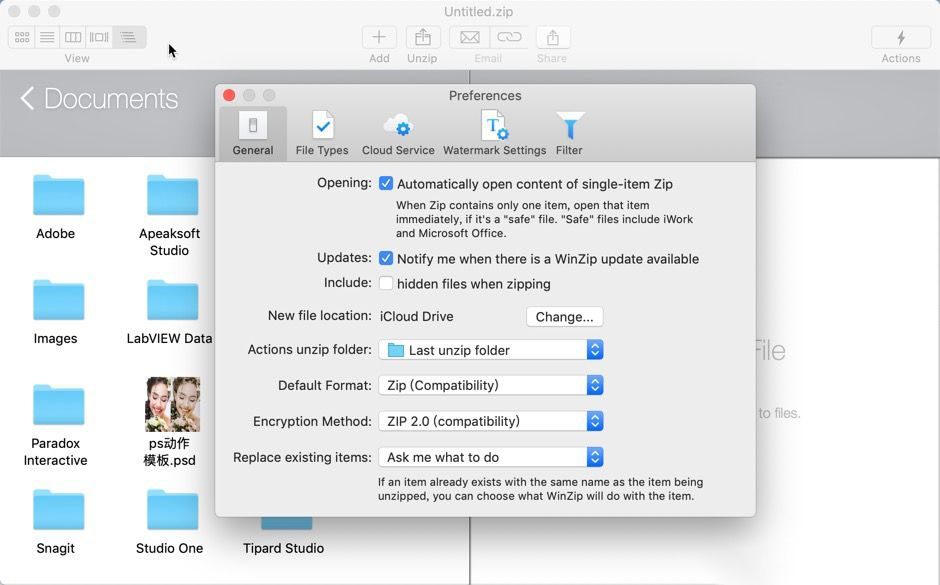The width and height of the screenshot is (940, 585).
Task: Disable automatically opening single-item Zip content
Action: pyautogui.click(x=386, y=183)
